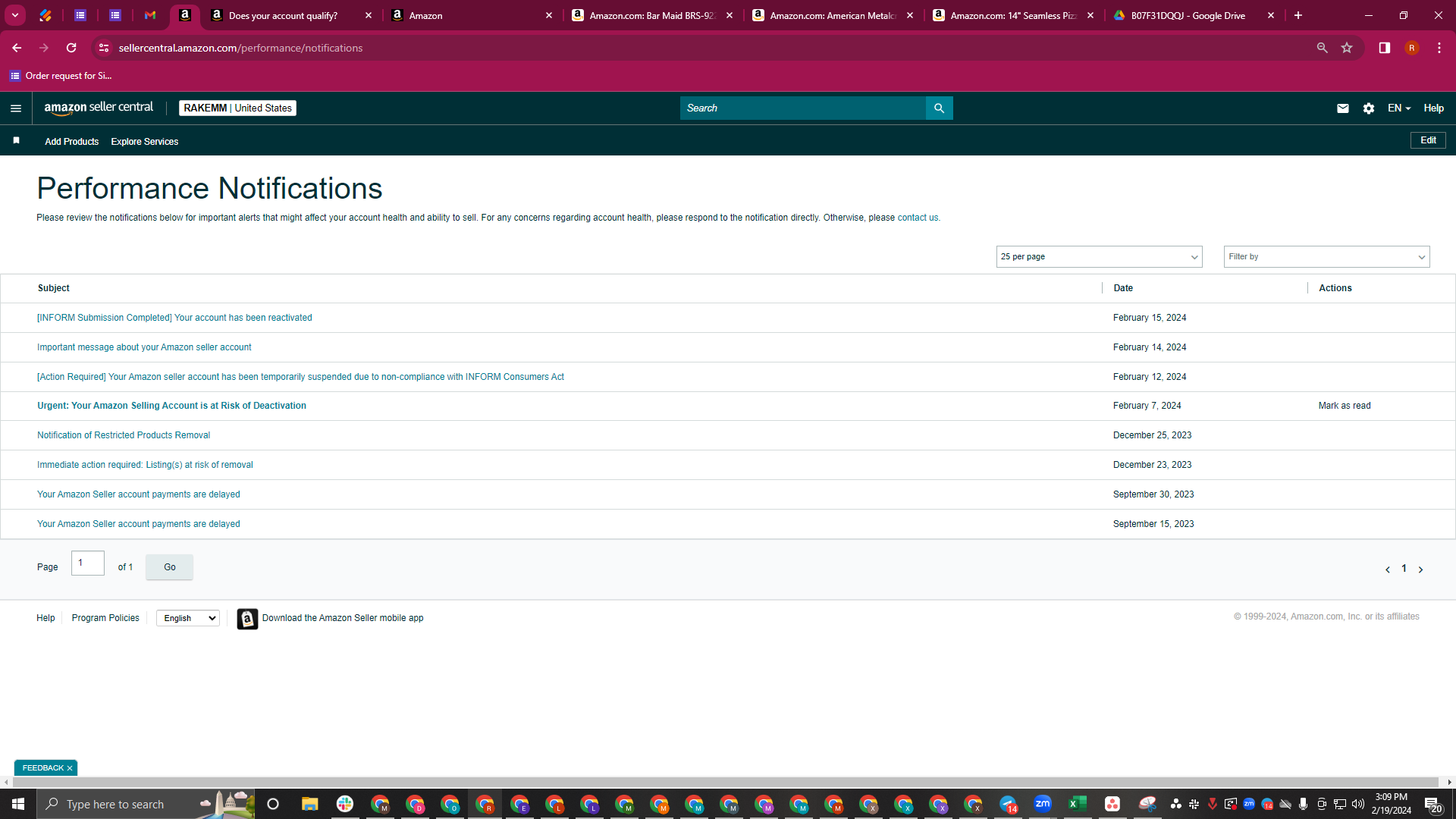This screenshot has width=1456, height=819.
Task: Click the contact us link
Action: coord(918,218)
